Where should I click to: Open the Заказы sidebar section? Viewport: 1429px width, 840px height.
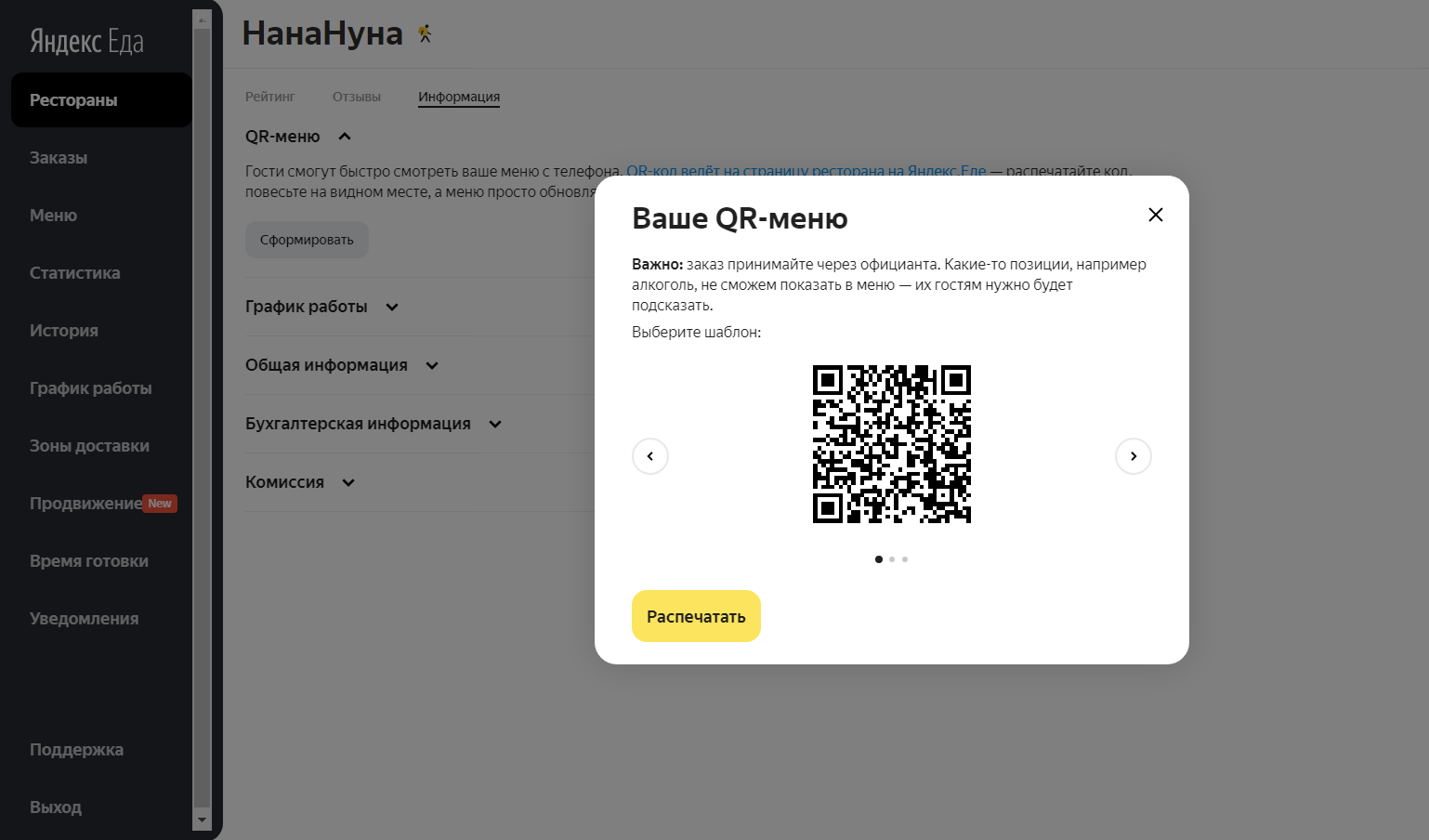coord(59,158)
